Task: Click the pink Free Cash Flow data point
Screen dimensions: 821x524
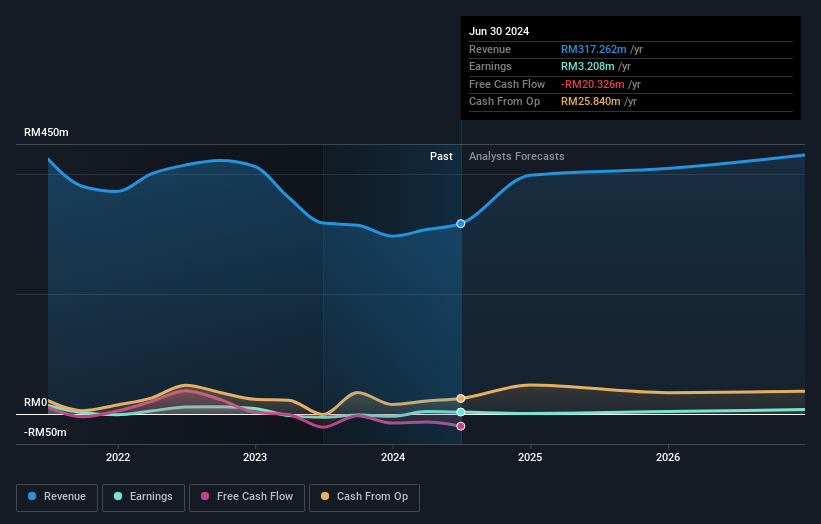Action: pyautogui.click(x=461, y=426)
